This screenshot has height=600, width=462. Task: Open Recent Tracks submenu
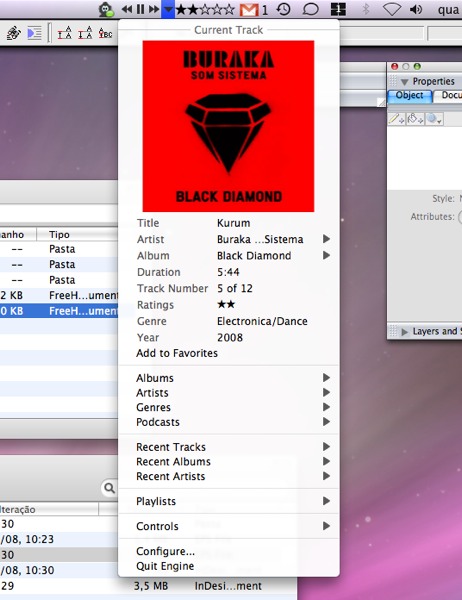click(229, 447)
